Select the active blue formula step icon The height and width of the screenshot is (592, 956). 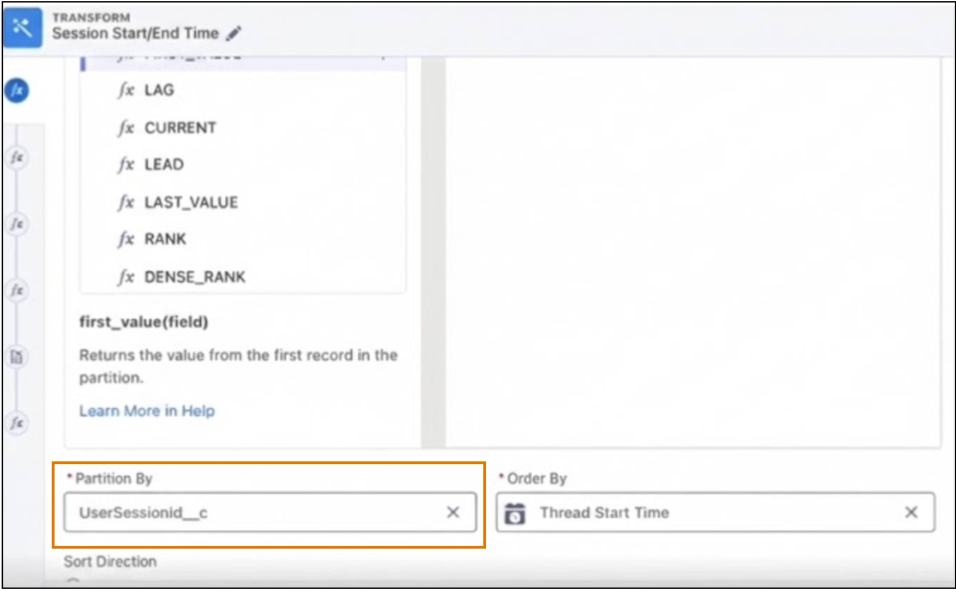pyautogui.click(x=17, y=91)
